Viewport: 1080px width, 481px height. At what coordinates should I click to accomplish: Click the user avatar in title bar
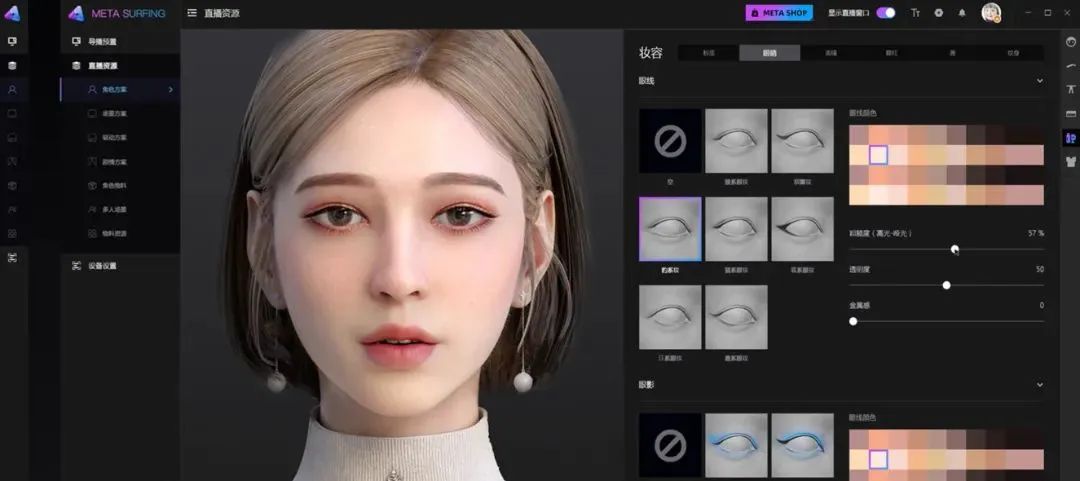tap(991, 13)
